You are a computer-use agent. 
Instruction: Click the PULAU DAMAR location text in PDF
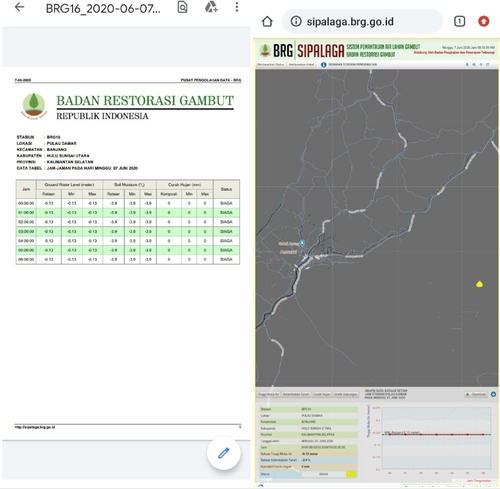pos(62,143)
